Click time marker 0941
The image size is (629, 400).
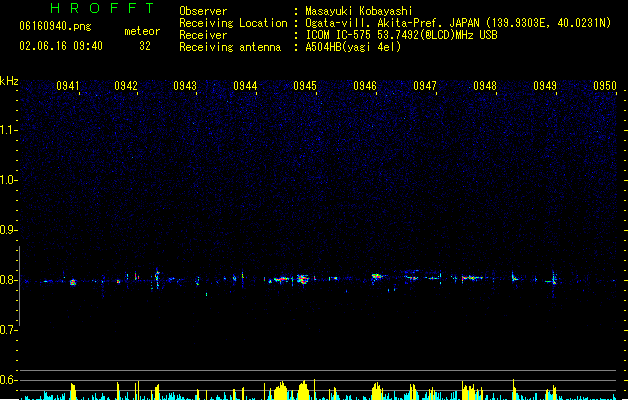68,86
